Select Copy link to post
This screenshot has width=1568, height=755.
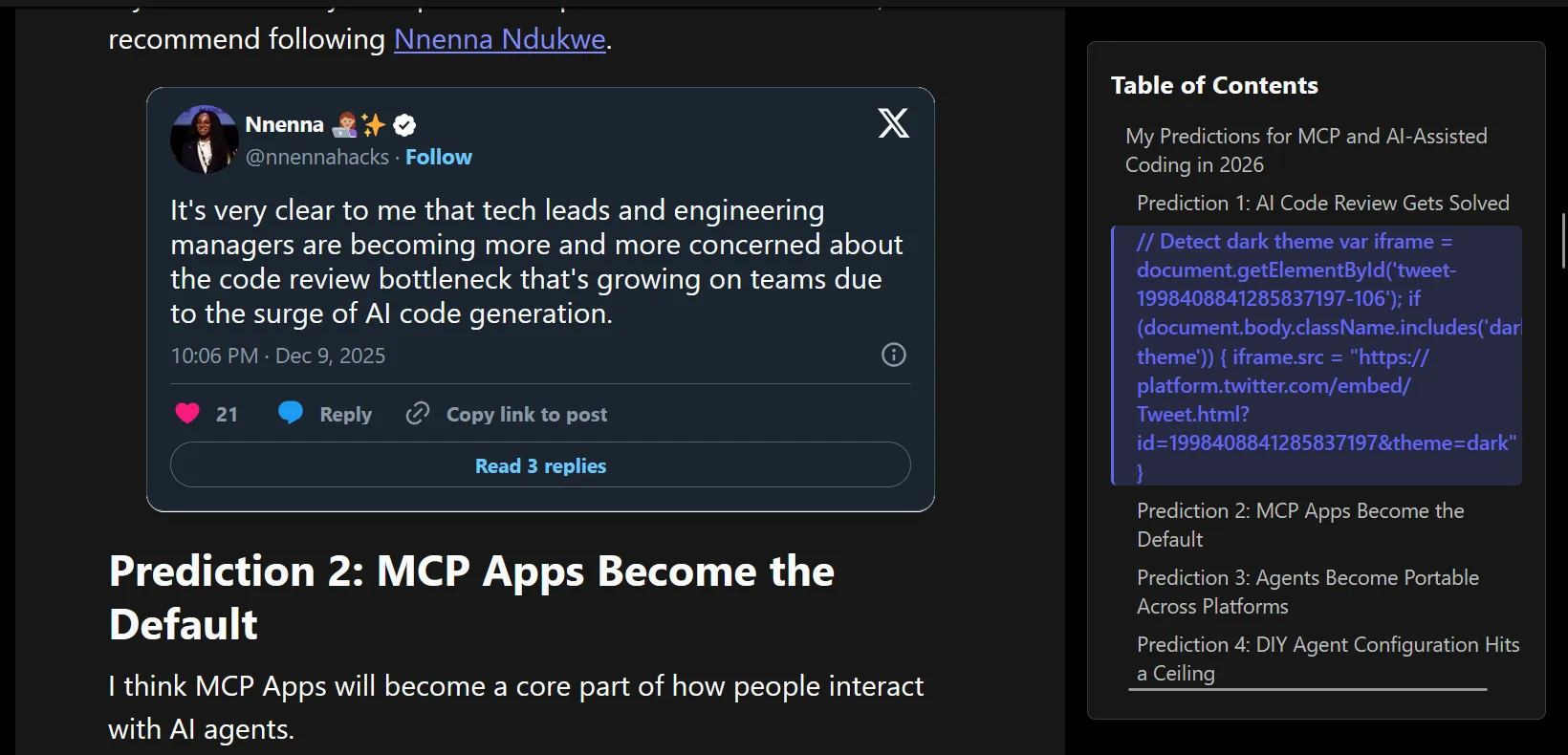527,413
